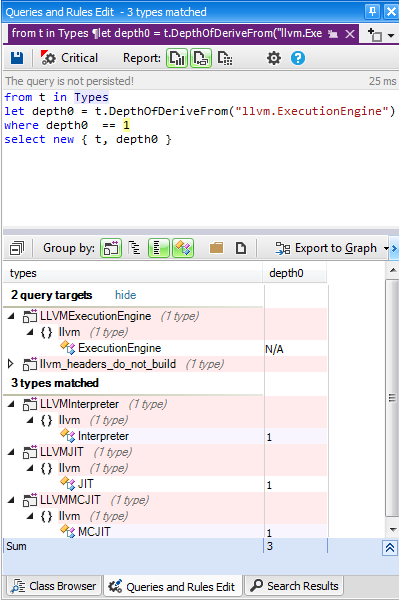Click the results scrollbar up arrow
Image resolution: width=399 pixels, height=600 pixels.
392,270
